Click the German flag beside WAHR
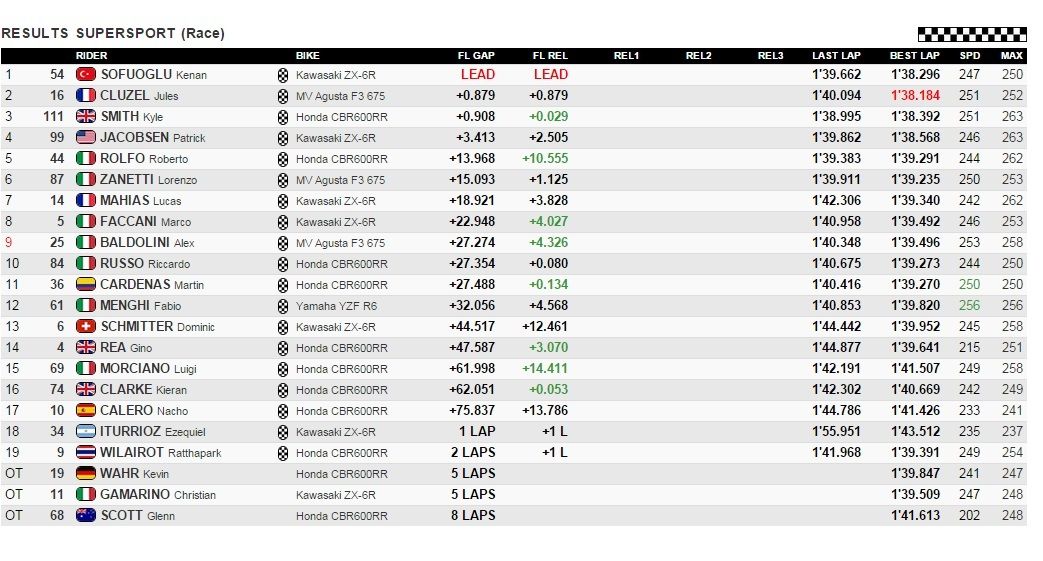This screenshot has height=561, width=1043. click(86, 474)
